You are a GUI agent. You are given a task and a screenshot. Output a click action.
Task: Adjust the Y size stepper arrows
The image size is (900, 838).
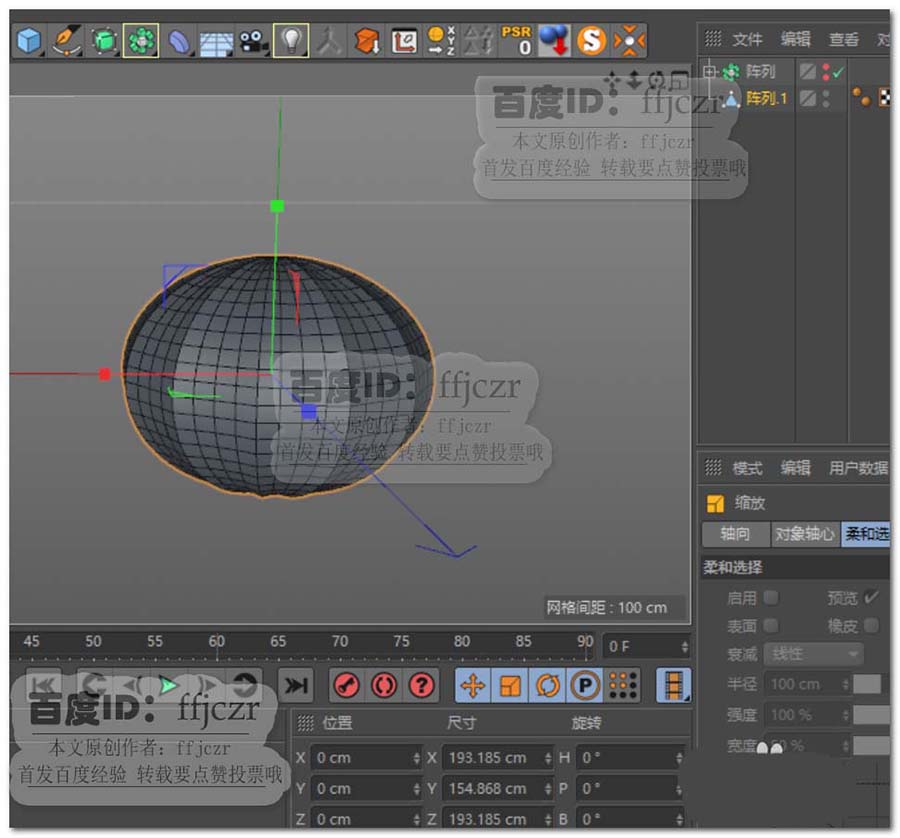548,789
